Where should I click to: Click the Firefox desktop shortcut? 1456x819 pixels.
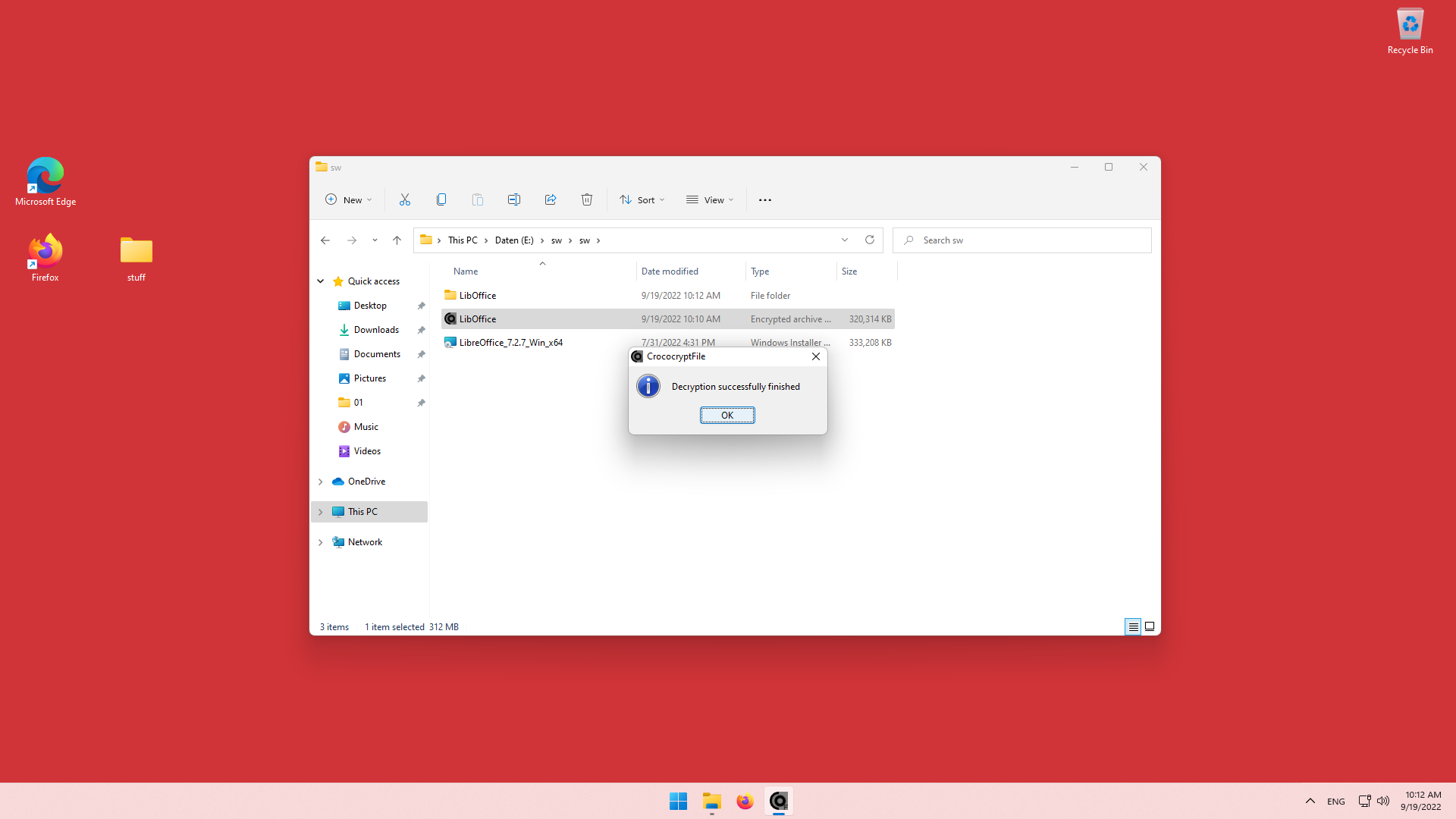(x=45, y=258)
